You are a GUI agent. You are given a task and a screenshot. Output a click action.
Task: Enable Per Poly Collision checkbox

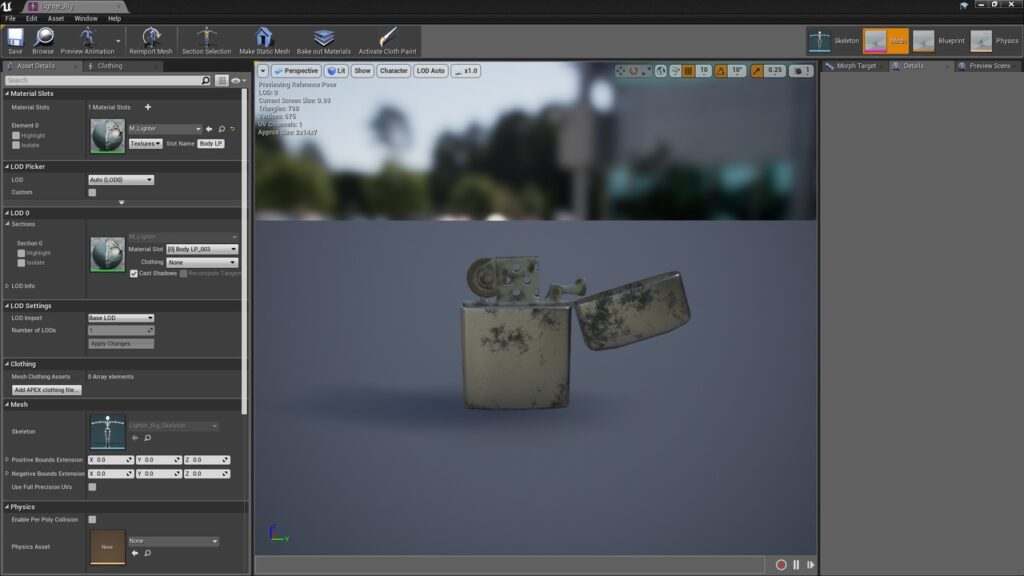(x=92, y=520)
